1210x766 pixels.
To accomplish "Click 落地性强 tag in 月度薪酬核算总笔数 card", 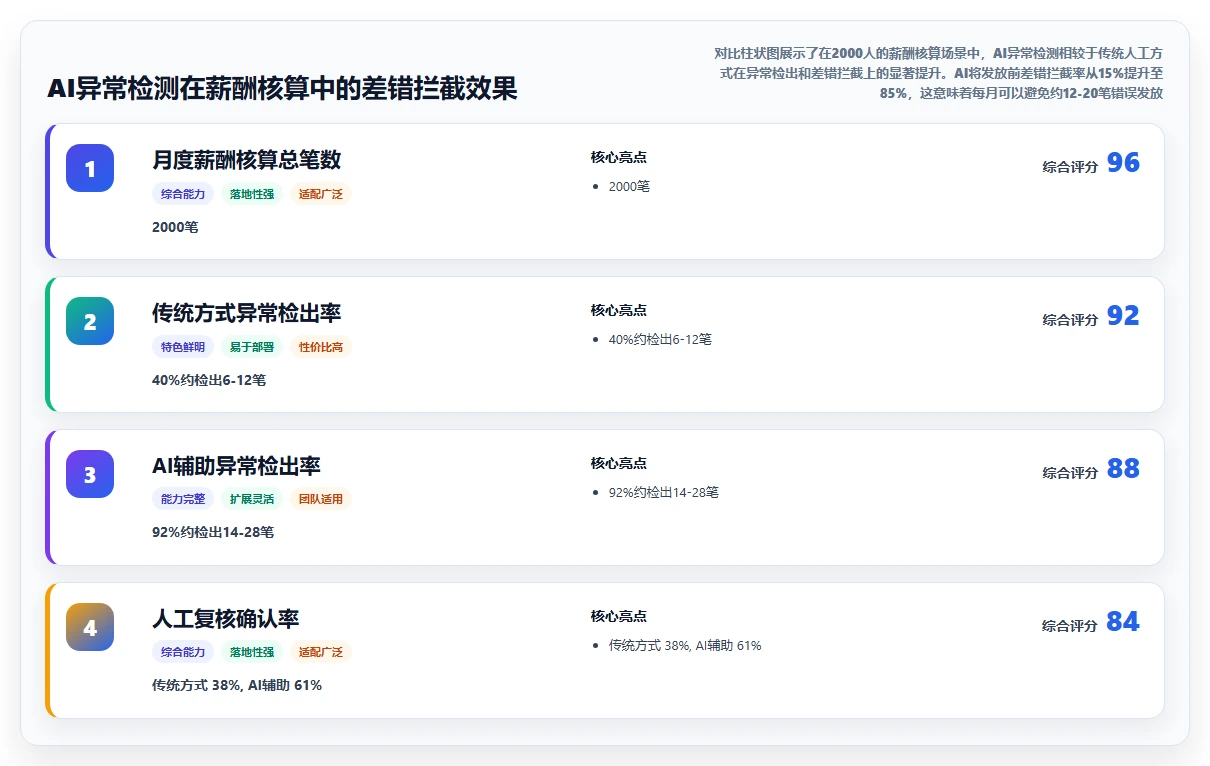I will (x=252, y=194).
